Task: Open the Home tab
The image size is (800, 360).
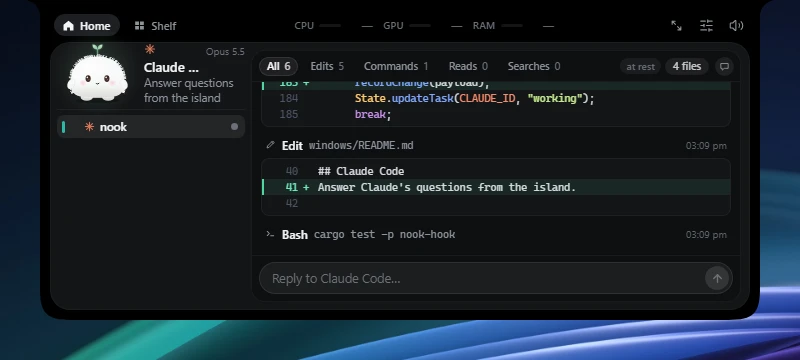Action: [x=87, y=25]
